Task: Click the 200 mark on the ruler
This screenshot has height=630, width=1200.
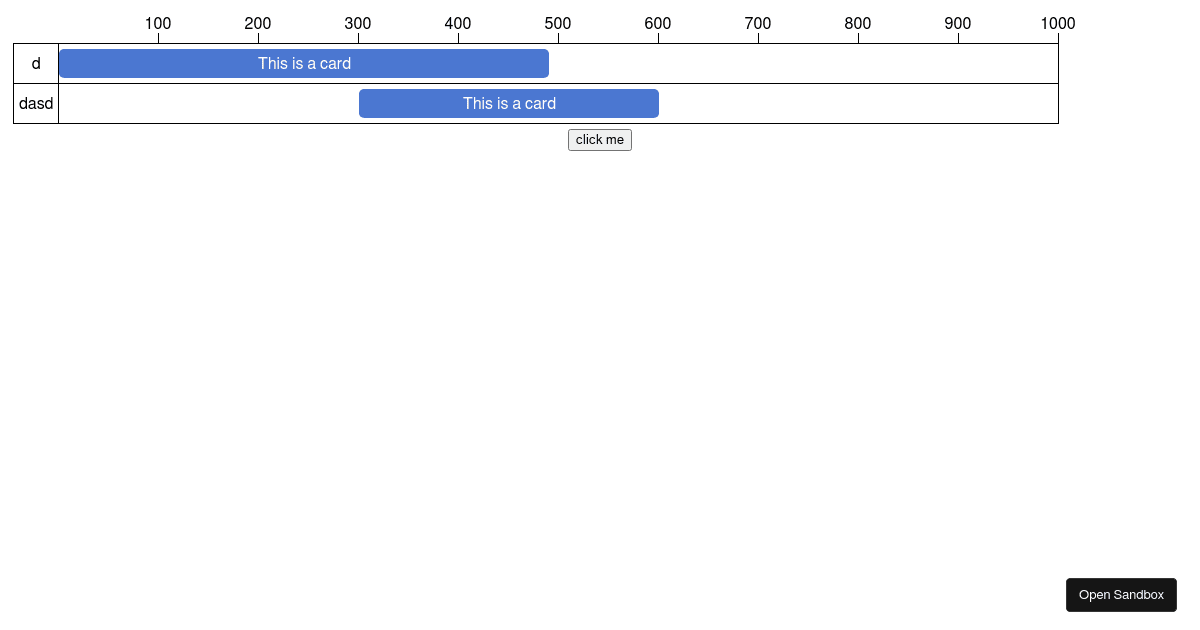Action: click(258, 23)
